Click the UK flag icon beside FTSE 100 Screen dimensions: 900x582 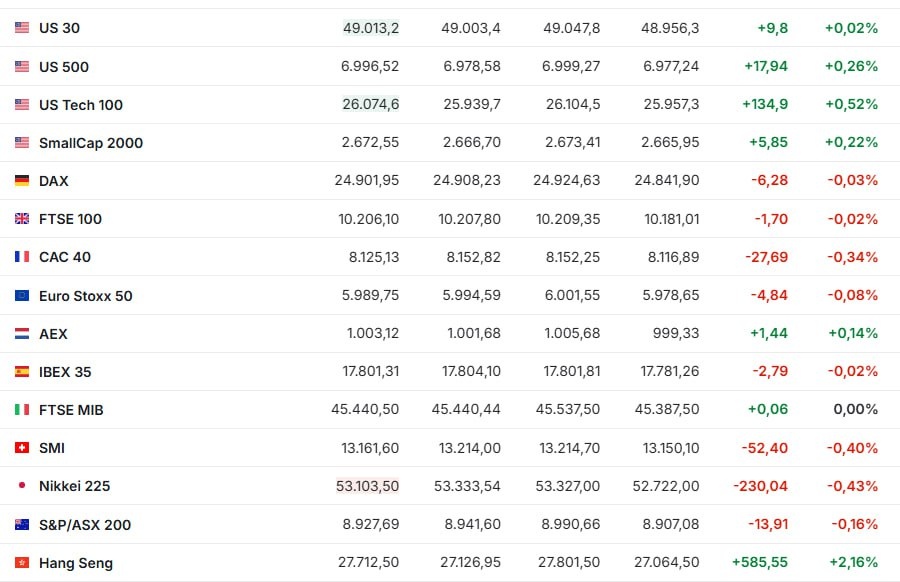tap(22, 219)
